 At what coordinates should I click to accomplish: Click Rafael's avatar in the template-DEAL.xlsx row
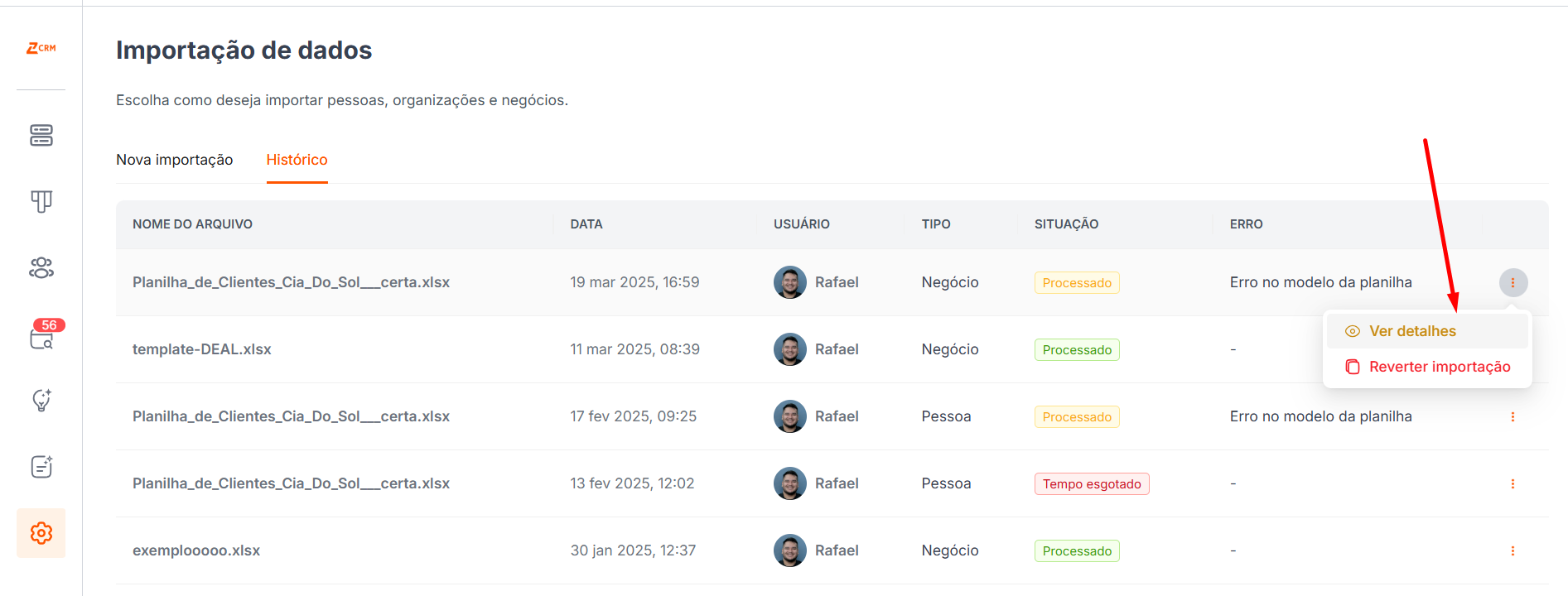click(x=790, y=349)
